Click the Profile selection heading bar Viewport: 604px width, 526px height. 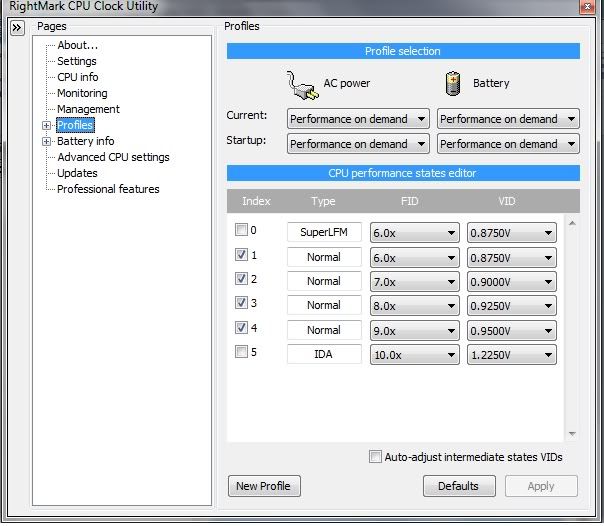(403, 51)
